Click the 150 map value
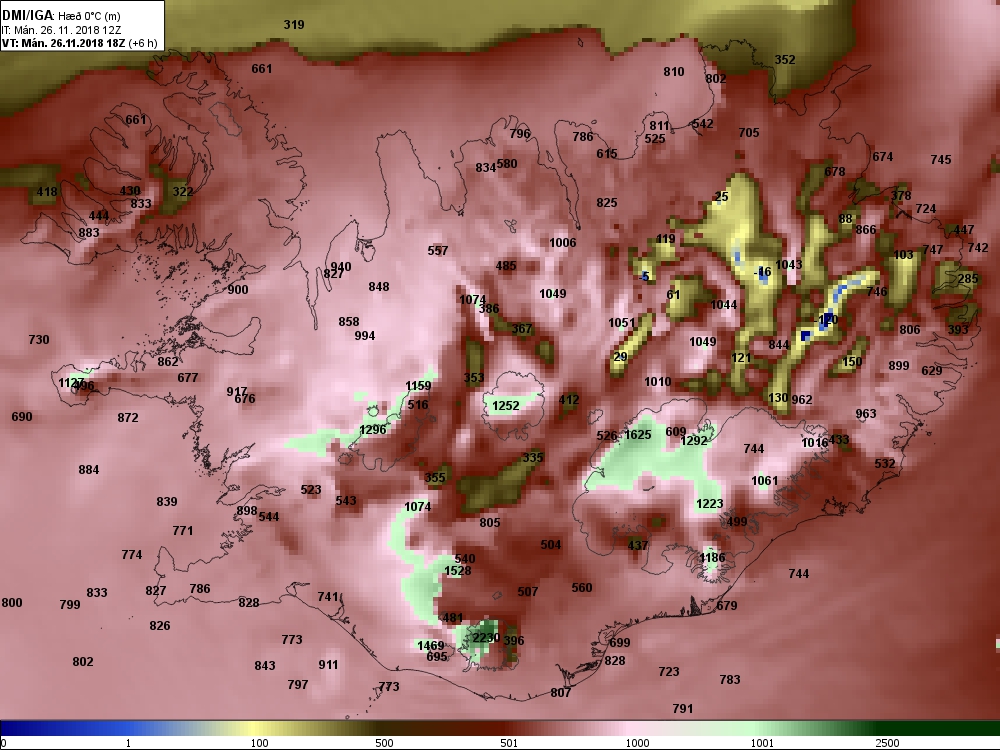The image size is (1000, 750). click(x=852, y=362)
